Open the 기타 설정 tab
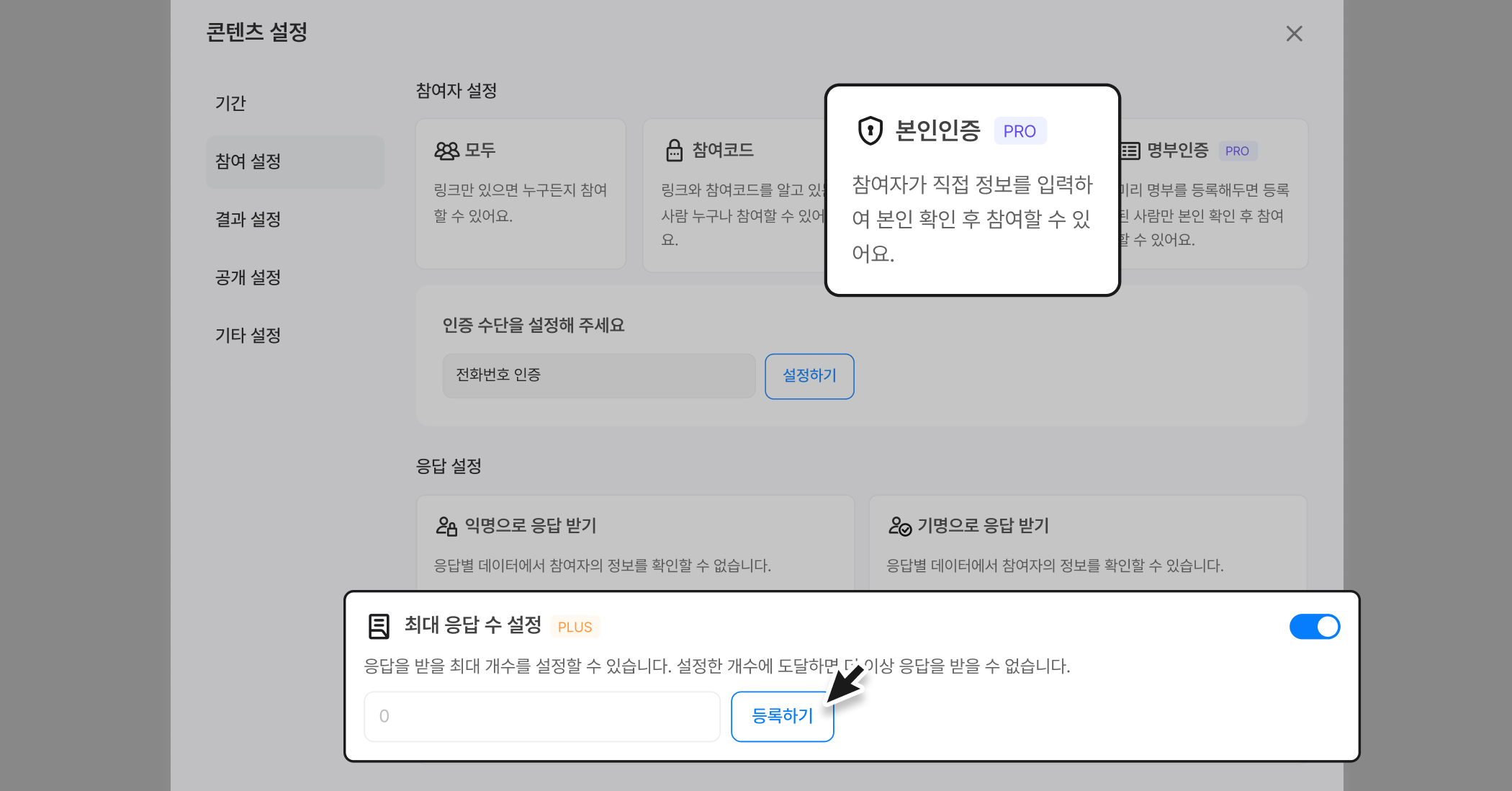This screenshot has height=791, width=1512. click(x=248, y=335)
